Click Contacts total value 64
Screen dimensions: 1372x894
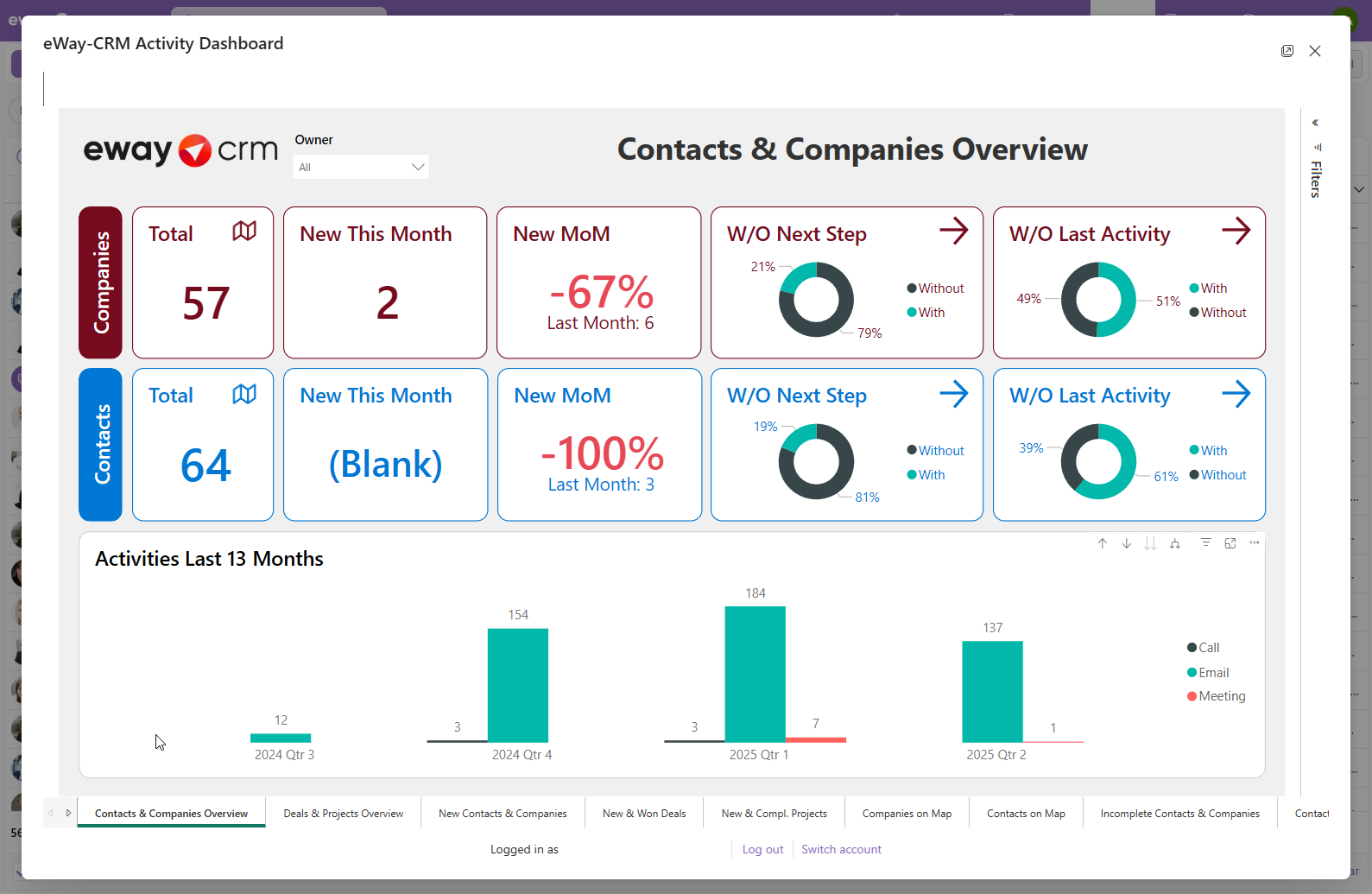coord(206,466)
